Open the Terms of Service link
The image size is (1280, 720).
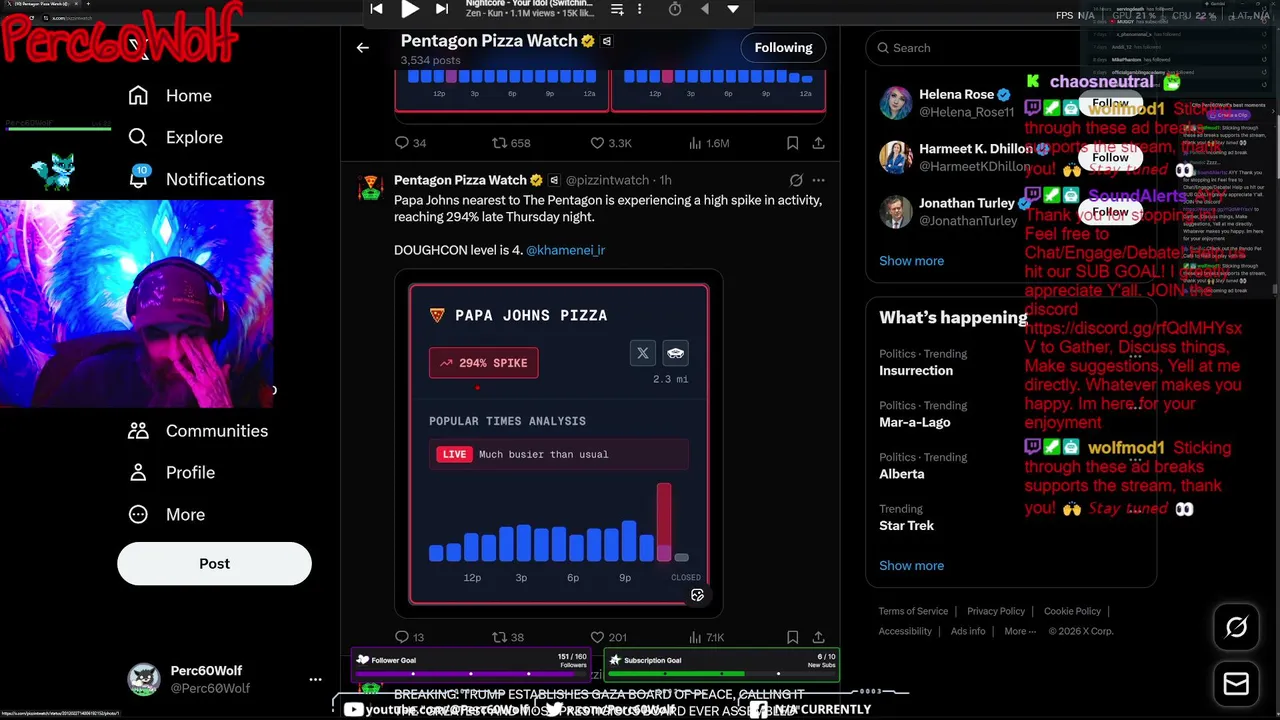[x=913, y=611]
